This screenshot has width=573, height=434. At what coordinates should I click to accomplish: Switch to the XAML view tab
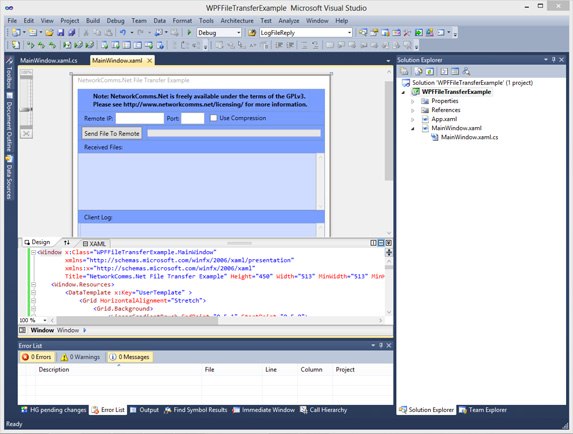tap(94, 244)
